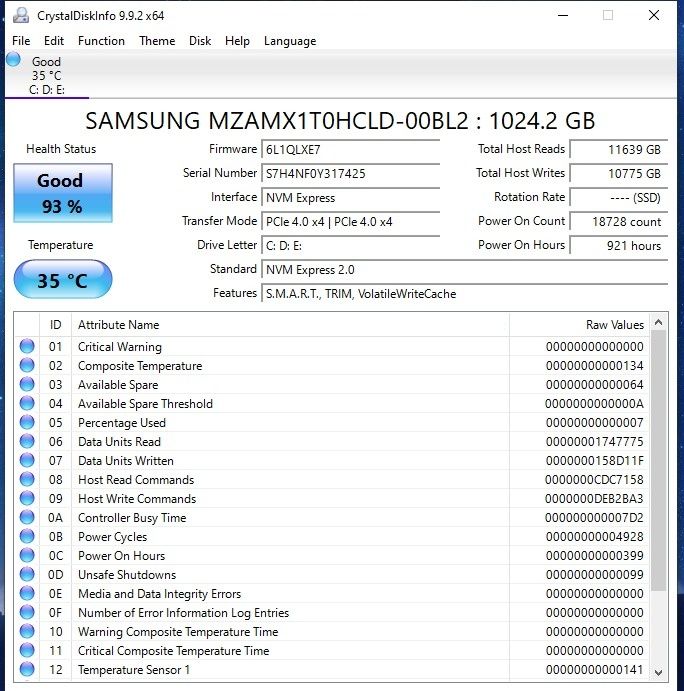Click the status orb for Controller Busy Time
The width and height of the screenshot is (684, 691).
point(27,516)
